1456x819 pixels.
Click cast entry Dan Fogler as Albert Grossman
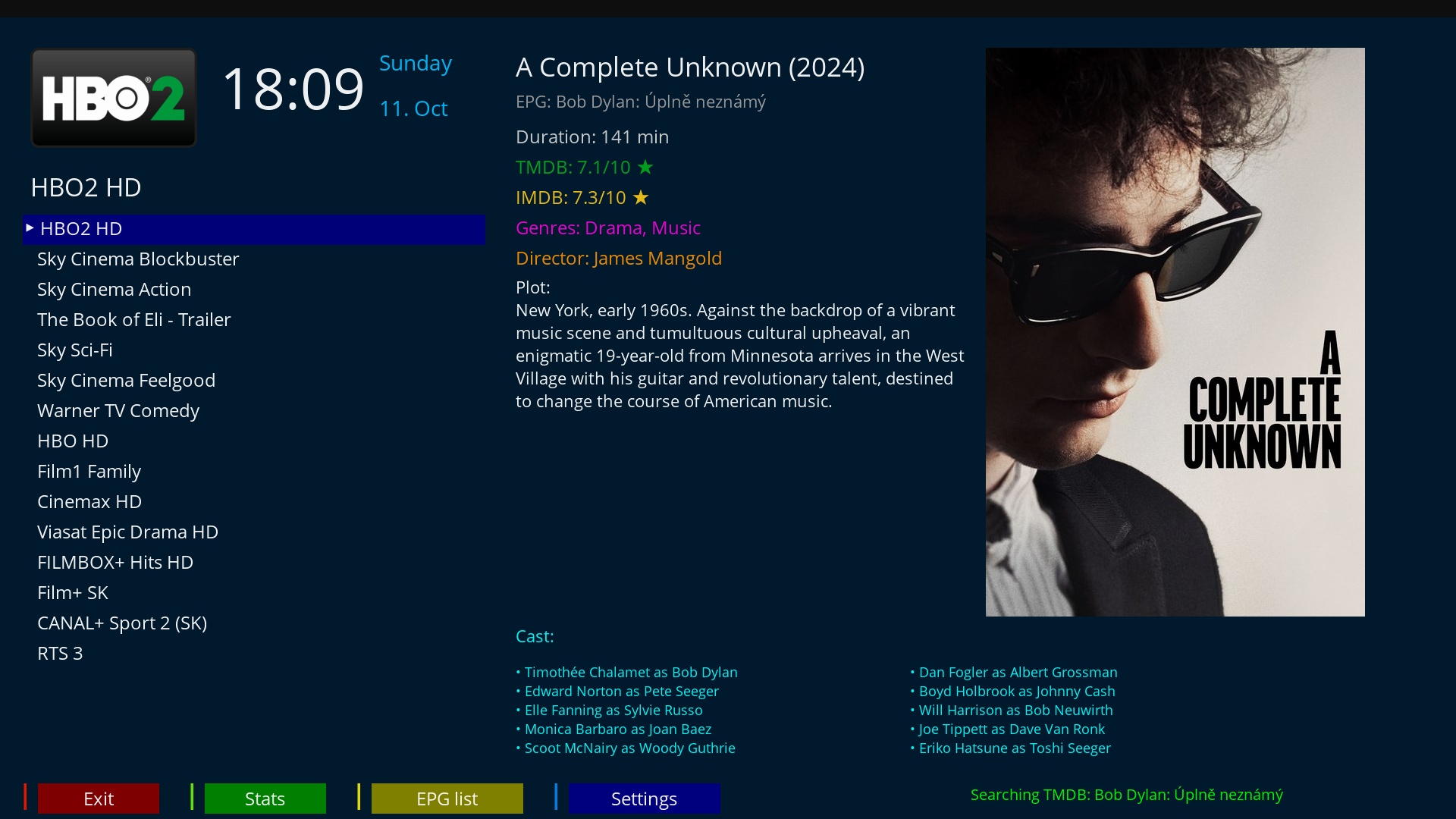point(1014,673)
